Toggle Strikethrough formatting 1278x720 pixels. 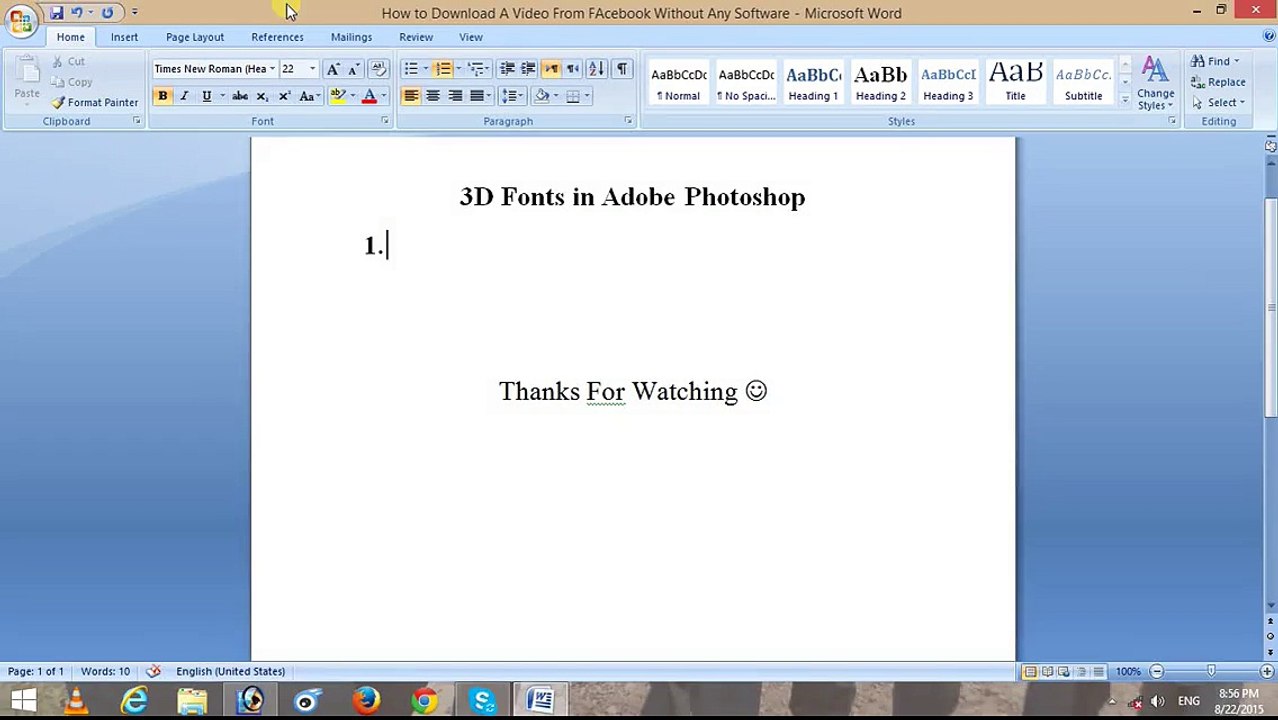coord(240,96)
